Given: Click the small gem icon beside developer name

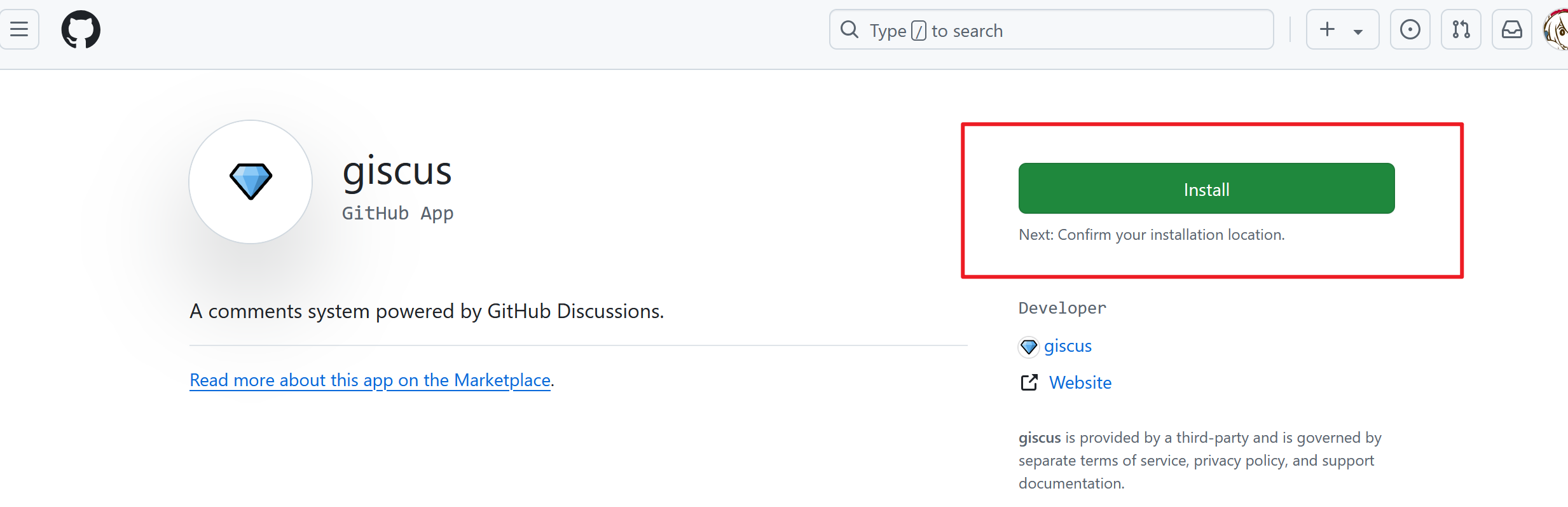Looking at the screenshot, I should (1029, 347).
